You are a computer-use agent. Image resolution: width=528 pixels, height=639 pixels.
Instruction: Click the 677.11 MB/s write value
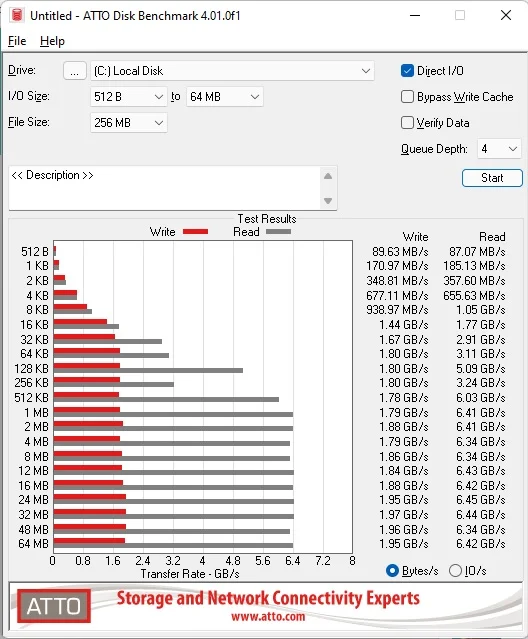click(x=397, y=296)
